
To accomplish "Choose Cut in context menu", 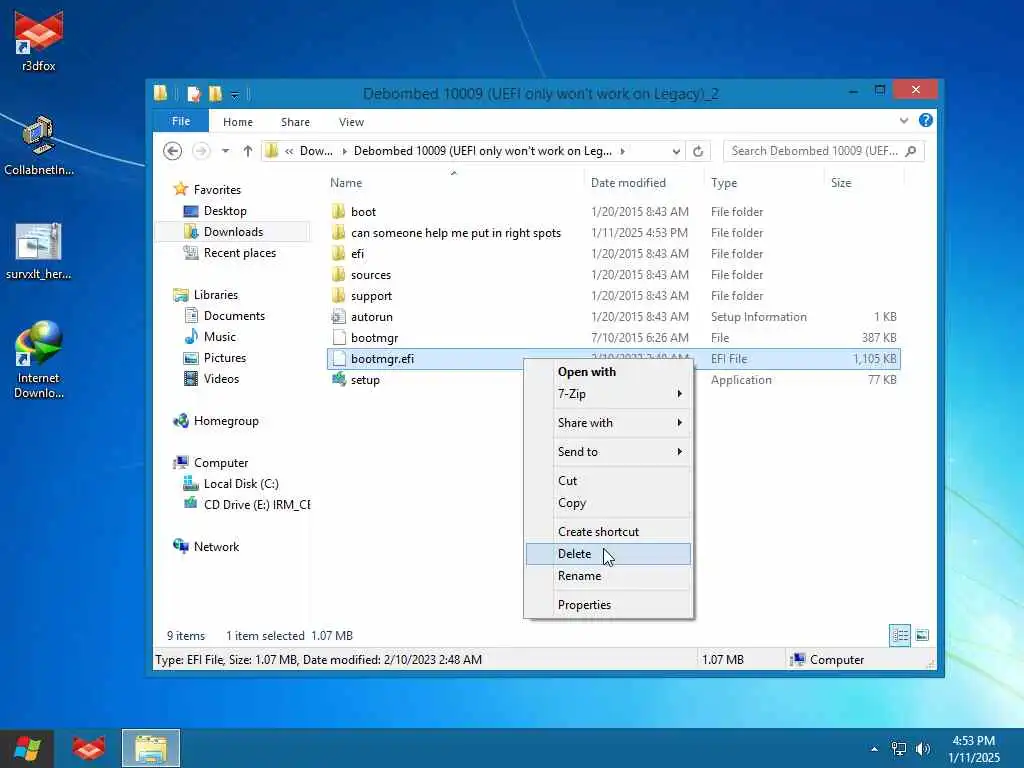I will pyautogui.click(x=608, y=481).
